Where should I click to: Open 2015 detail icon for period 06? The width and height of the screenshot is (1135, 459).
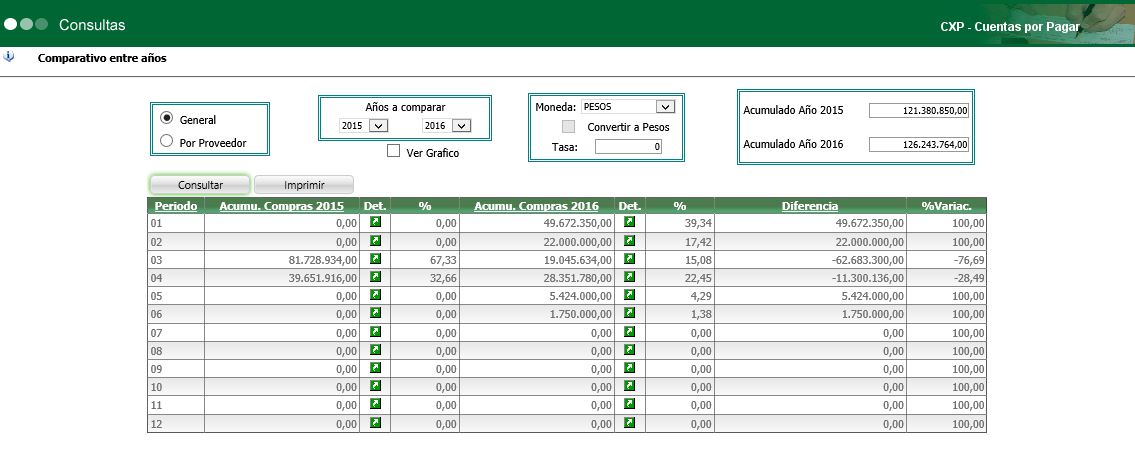[x=375, y=313]
